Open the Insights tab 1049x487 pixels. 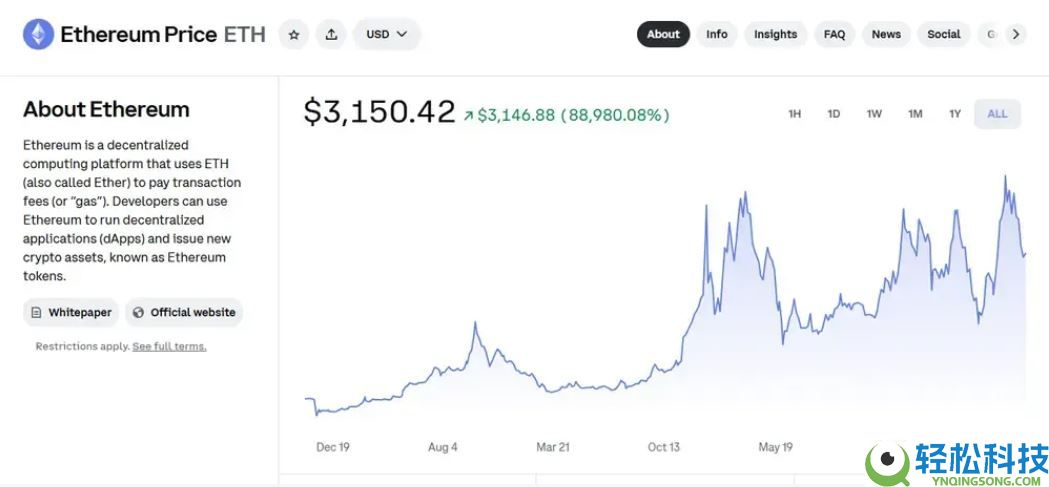[775, 34]
